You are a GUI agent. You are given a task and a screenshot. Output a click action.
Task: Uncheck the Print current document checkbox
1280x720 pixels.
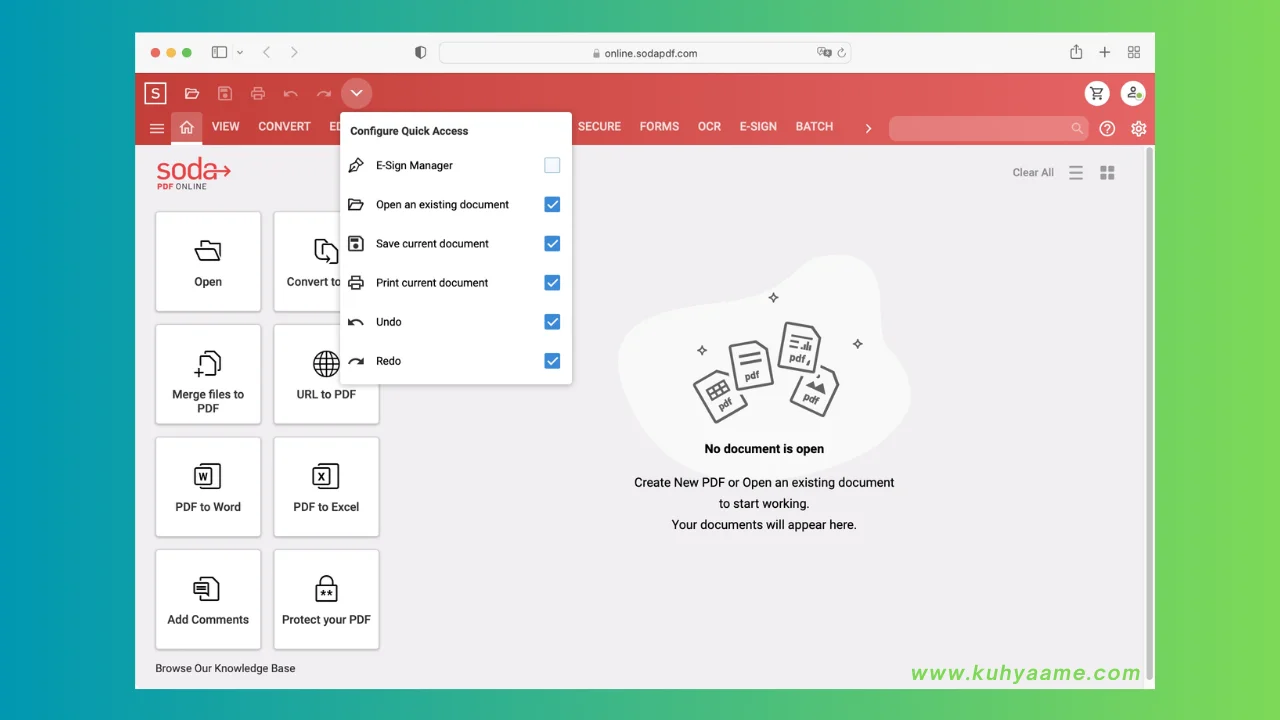[552, 282]
